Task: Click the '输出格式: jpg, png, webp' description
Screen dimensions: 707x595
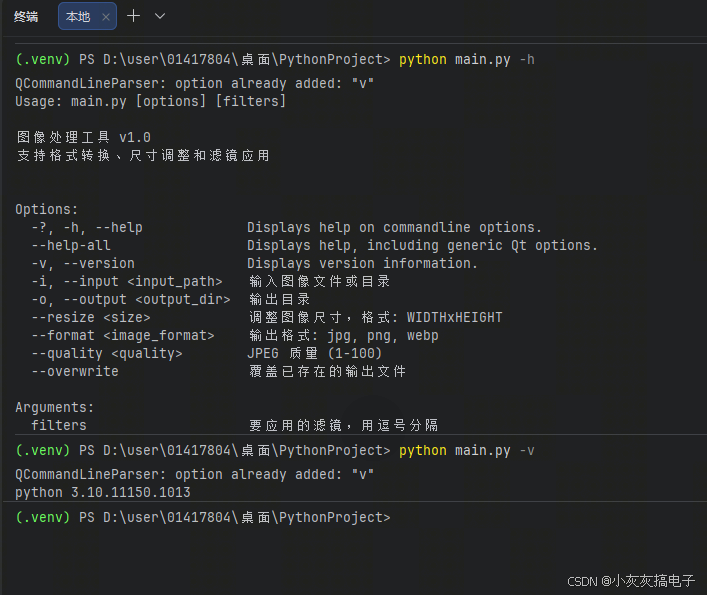Action: (344, 335)
